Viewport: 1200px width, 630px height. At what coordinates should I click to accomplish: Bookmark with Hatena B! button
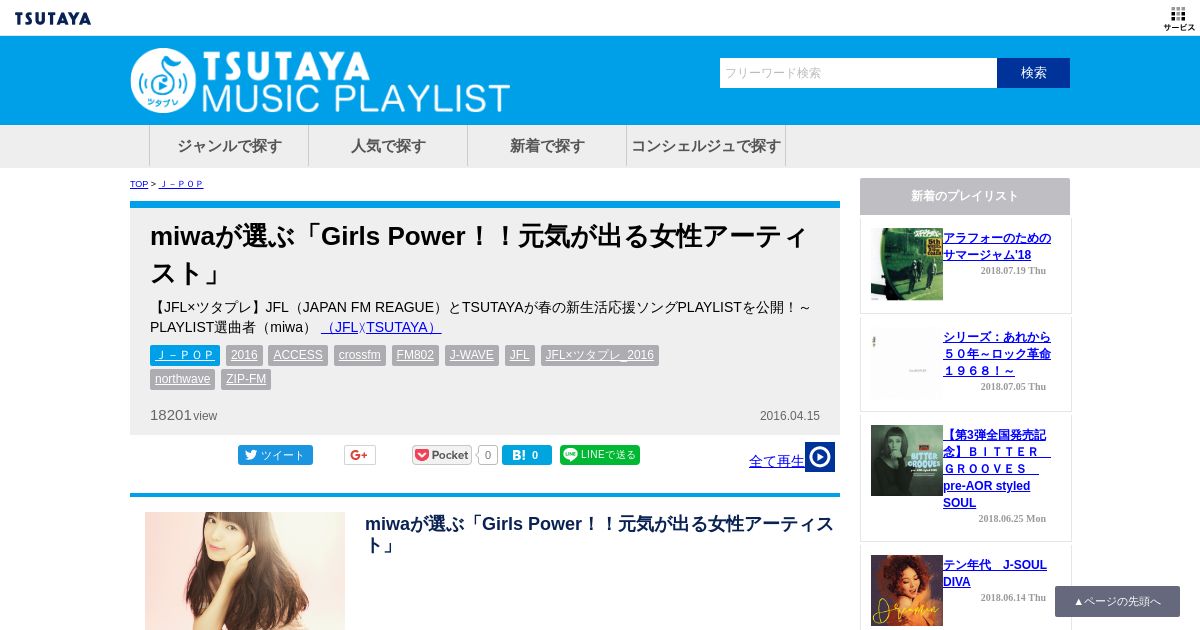527,455
